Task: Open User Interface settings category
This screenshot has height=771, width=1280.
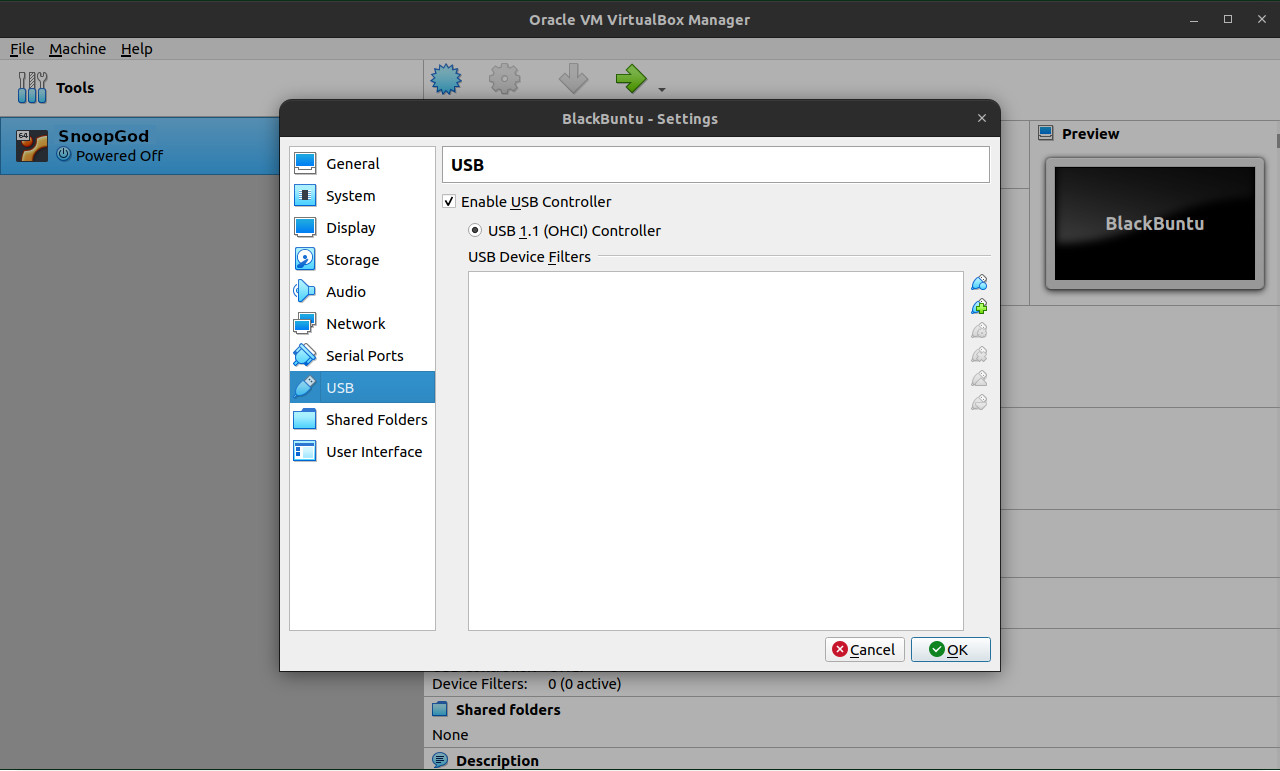Action: (x=362, y=452)
